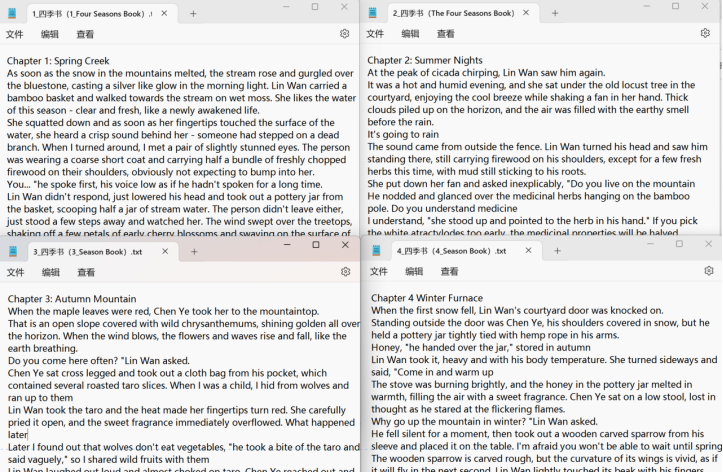This screenshot has width=723, height=472.
Task: Close the Chapter 1 Spring Creek window
Action: [344, 7]
